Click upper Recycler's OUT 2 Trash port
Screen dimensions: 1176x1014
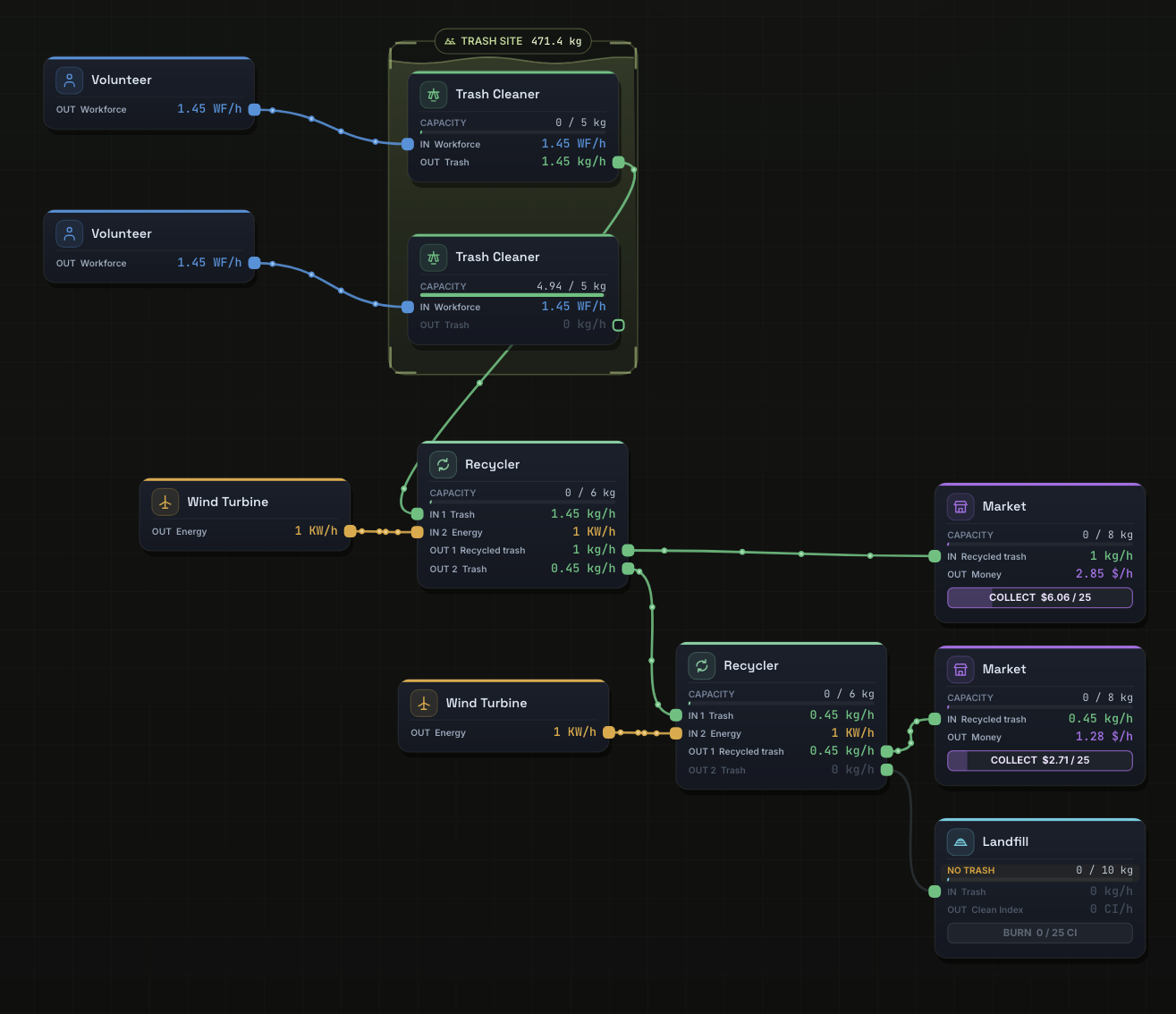coord(628,569)
